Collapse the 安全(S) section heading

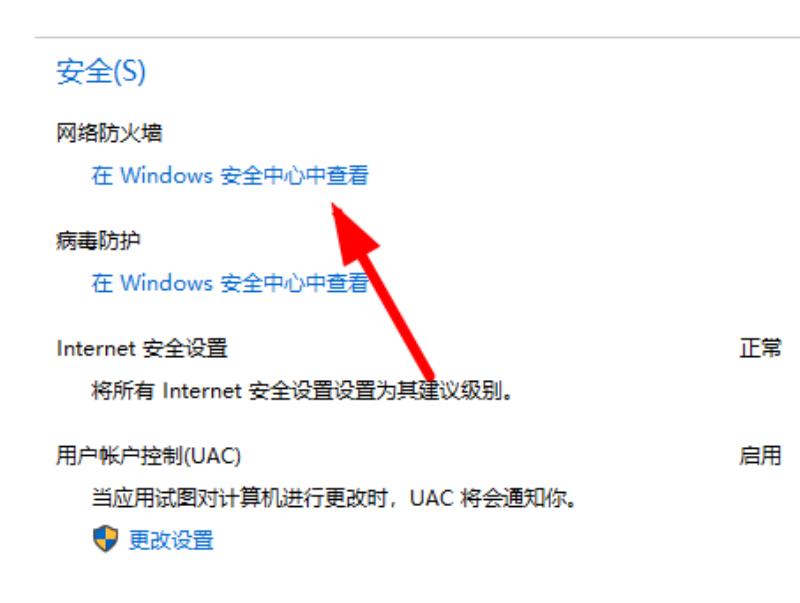[x=101, y=71]
